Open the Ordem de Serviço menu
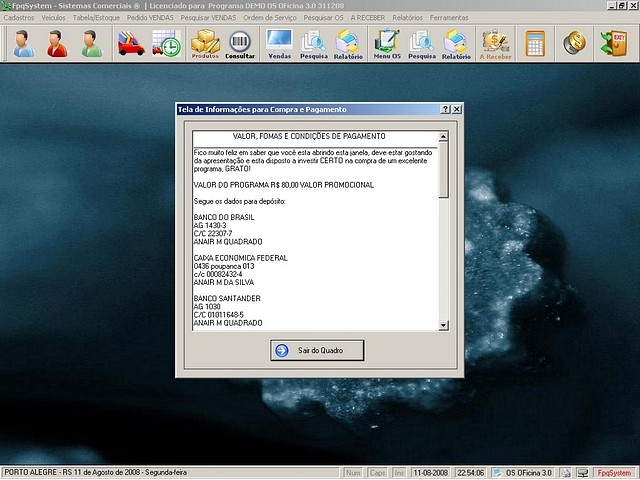 (270, 18)
